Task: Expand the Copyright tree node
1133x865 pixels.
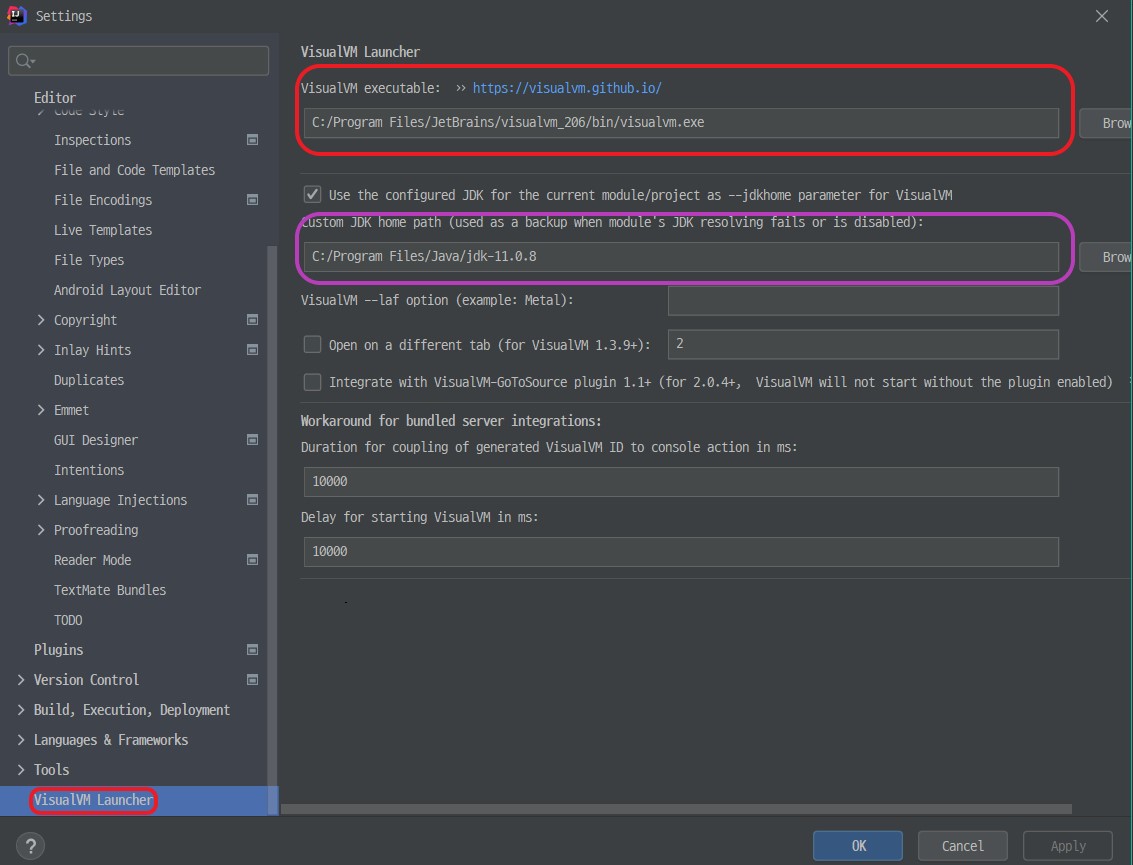Action: [x=40, y=319]
